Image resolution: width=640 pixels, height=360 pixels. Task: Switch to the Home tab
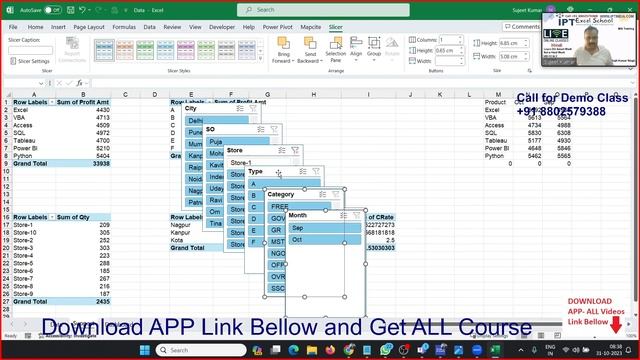pos(36,27)
